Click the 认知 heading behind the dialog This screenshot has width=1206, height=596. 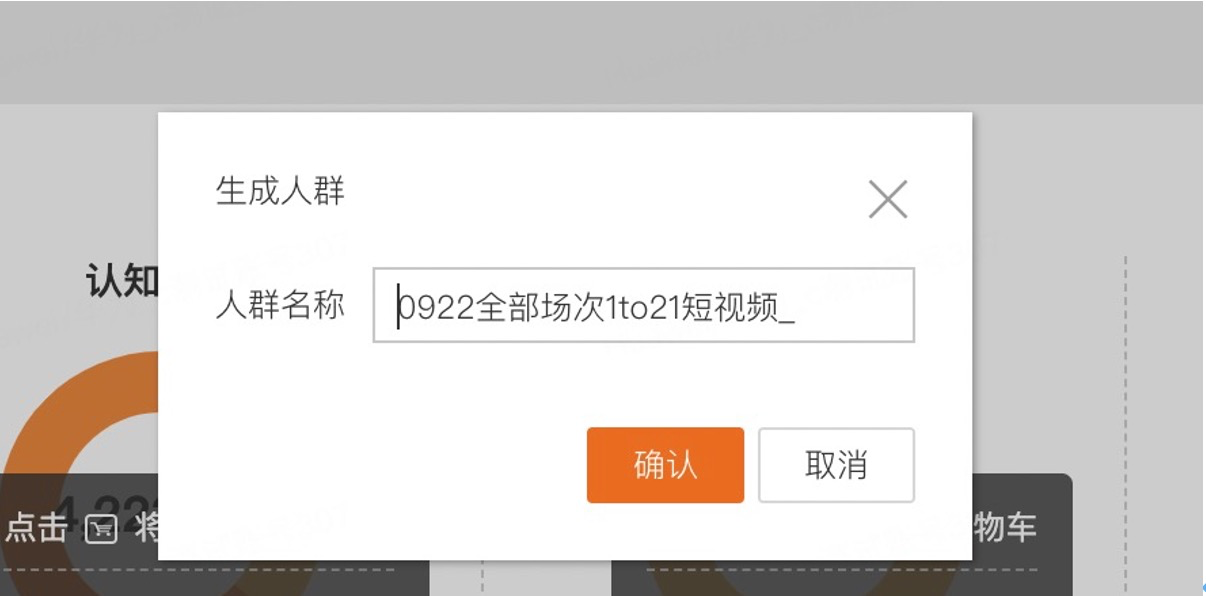122,282
